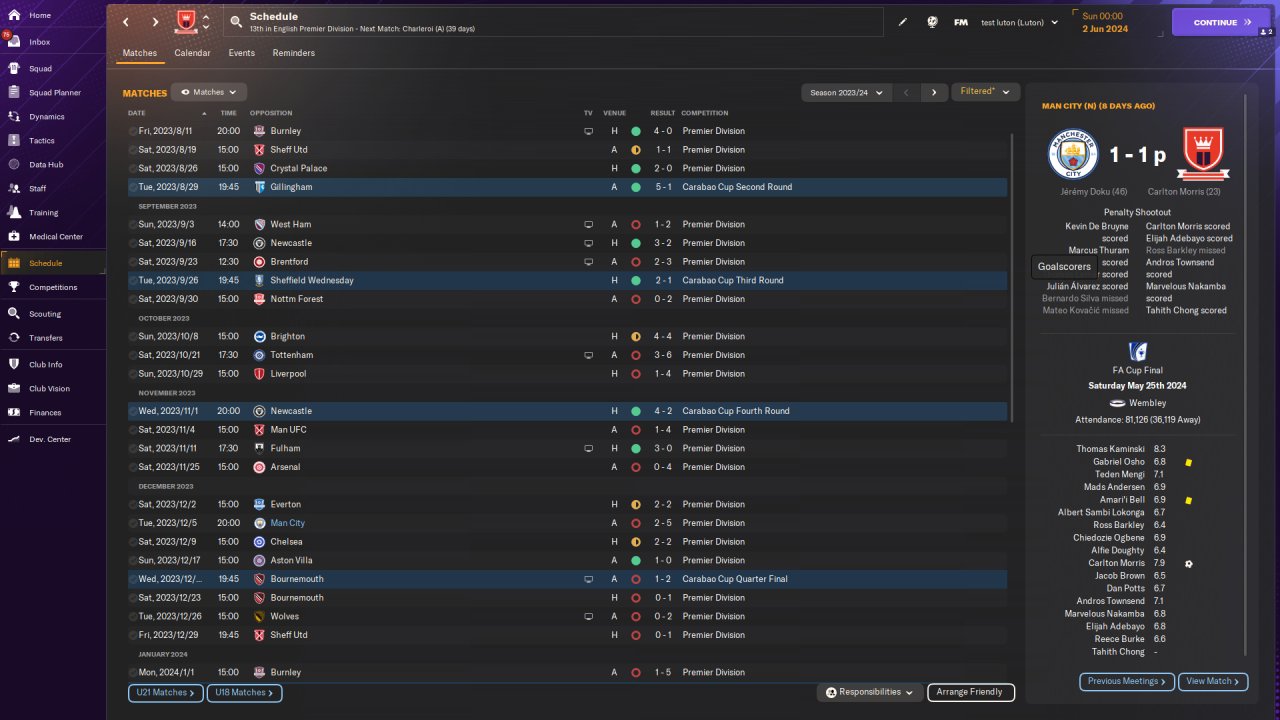Expand the club switcher chevrons beside the badge
Viewport: 1280px width, 720px height.
click(206, 22)
